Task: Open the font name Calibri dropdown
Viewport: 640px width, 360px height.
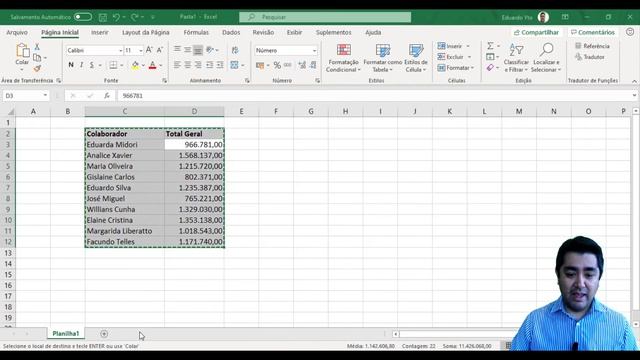Action: point(121,50)
